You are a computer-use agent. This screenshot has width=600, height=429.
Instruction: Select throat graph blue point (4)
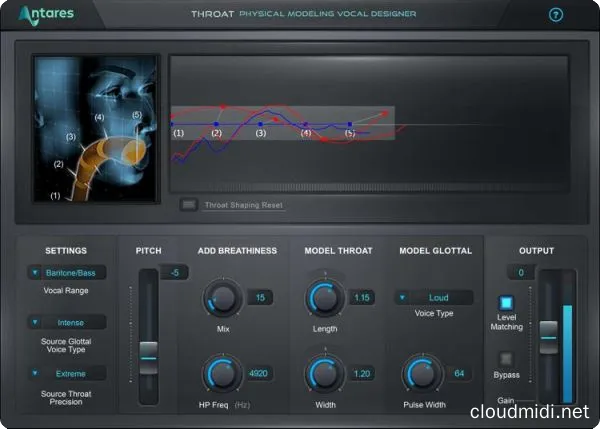(305, 124)
